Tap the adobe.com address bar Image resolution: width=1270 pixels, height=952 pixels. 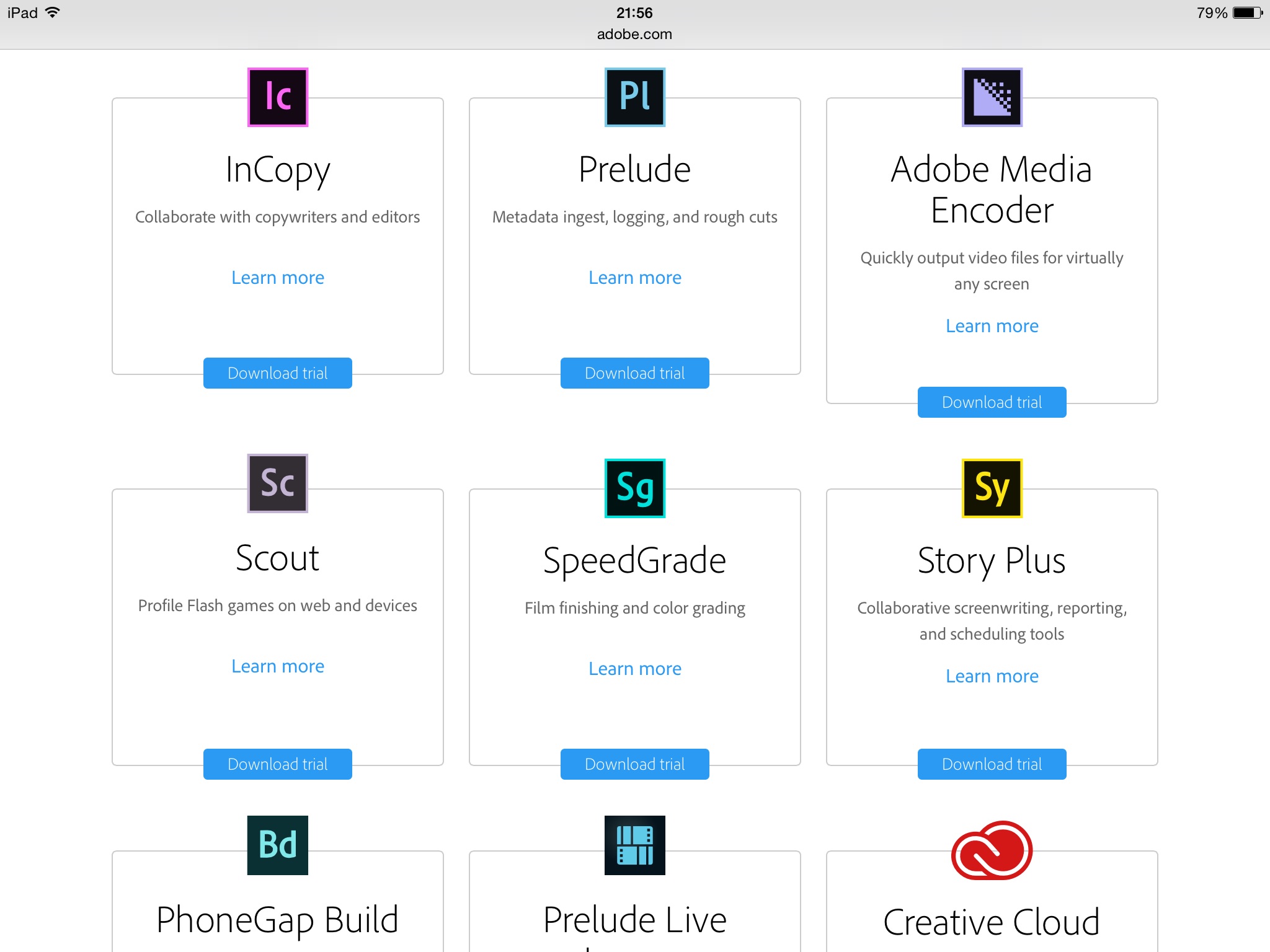[634, 34]
